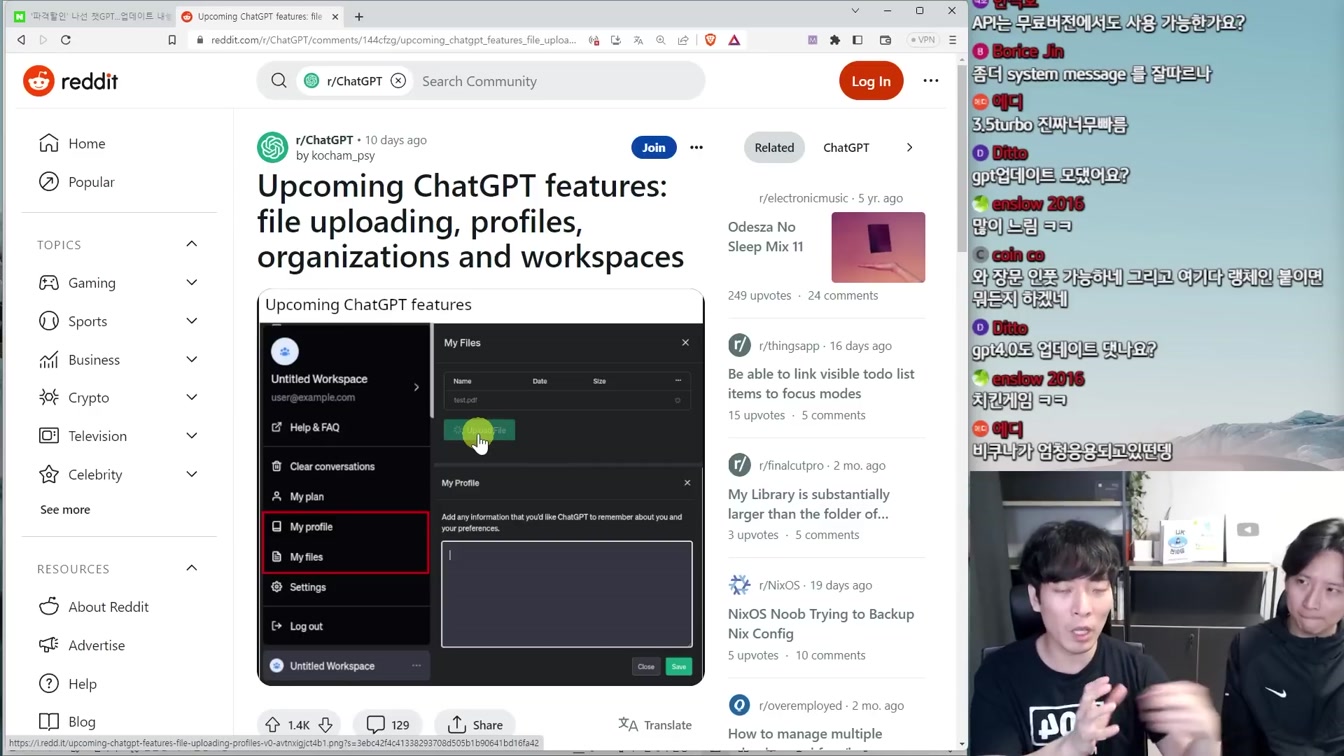Open the Odesza No Sleep Mix 11 post
1344x756 pixels.
(765, 237)
